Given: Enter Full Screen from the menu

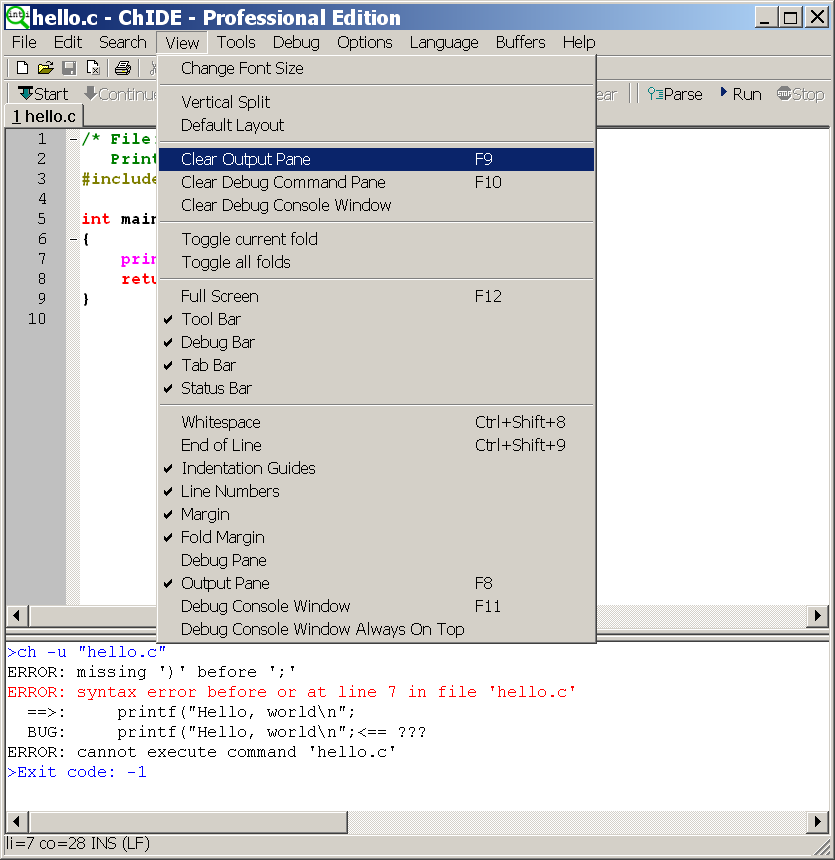Looking at the screenshot, I should [376, 296].
